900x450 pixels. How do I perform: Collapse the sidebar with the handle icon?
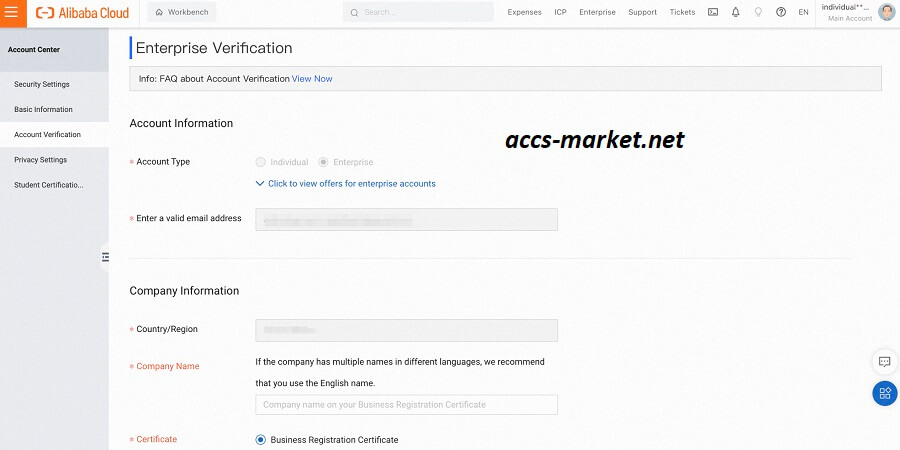coord(105,257)
